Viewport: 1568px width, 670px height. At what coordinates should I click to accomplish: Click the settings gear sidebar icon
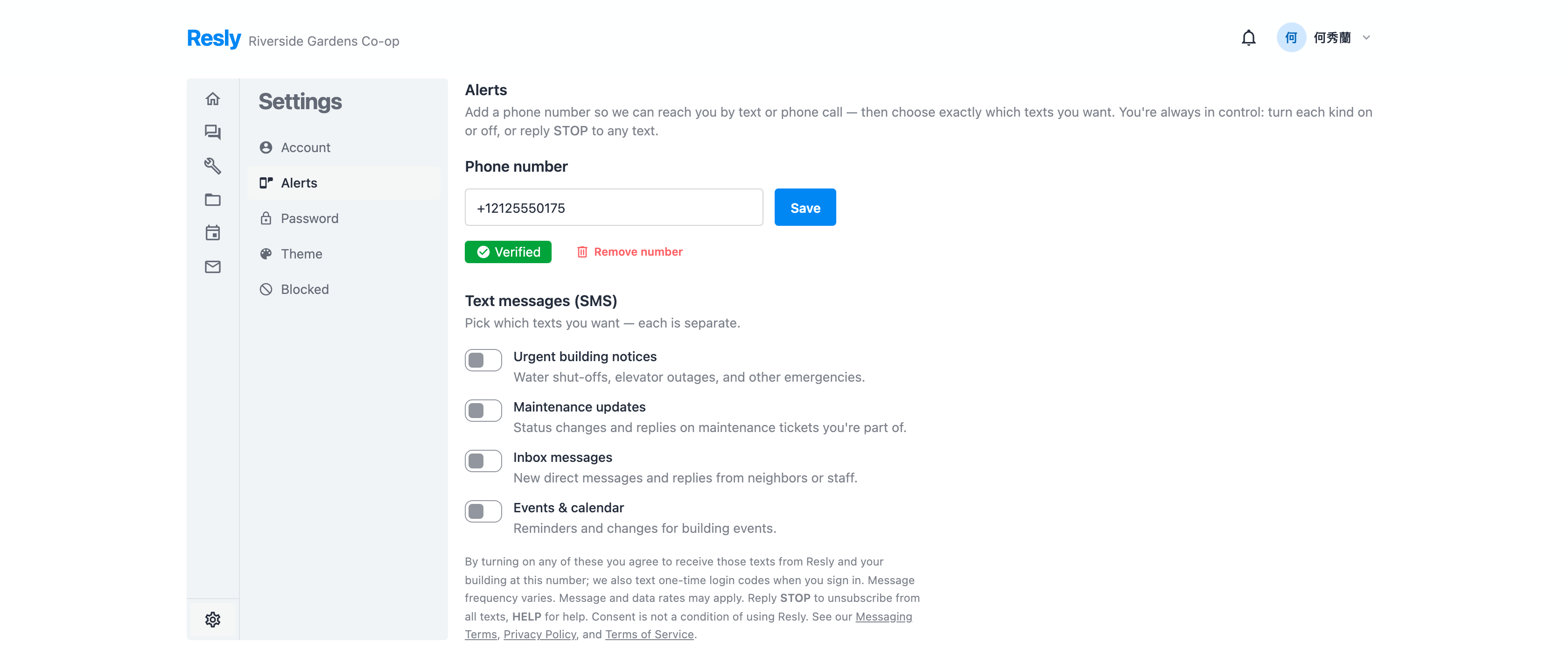(x=212, y=620)
